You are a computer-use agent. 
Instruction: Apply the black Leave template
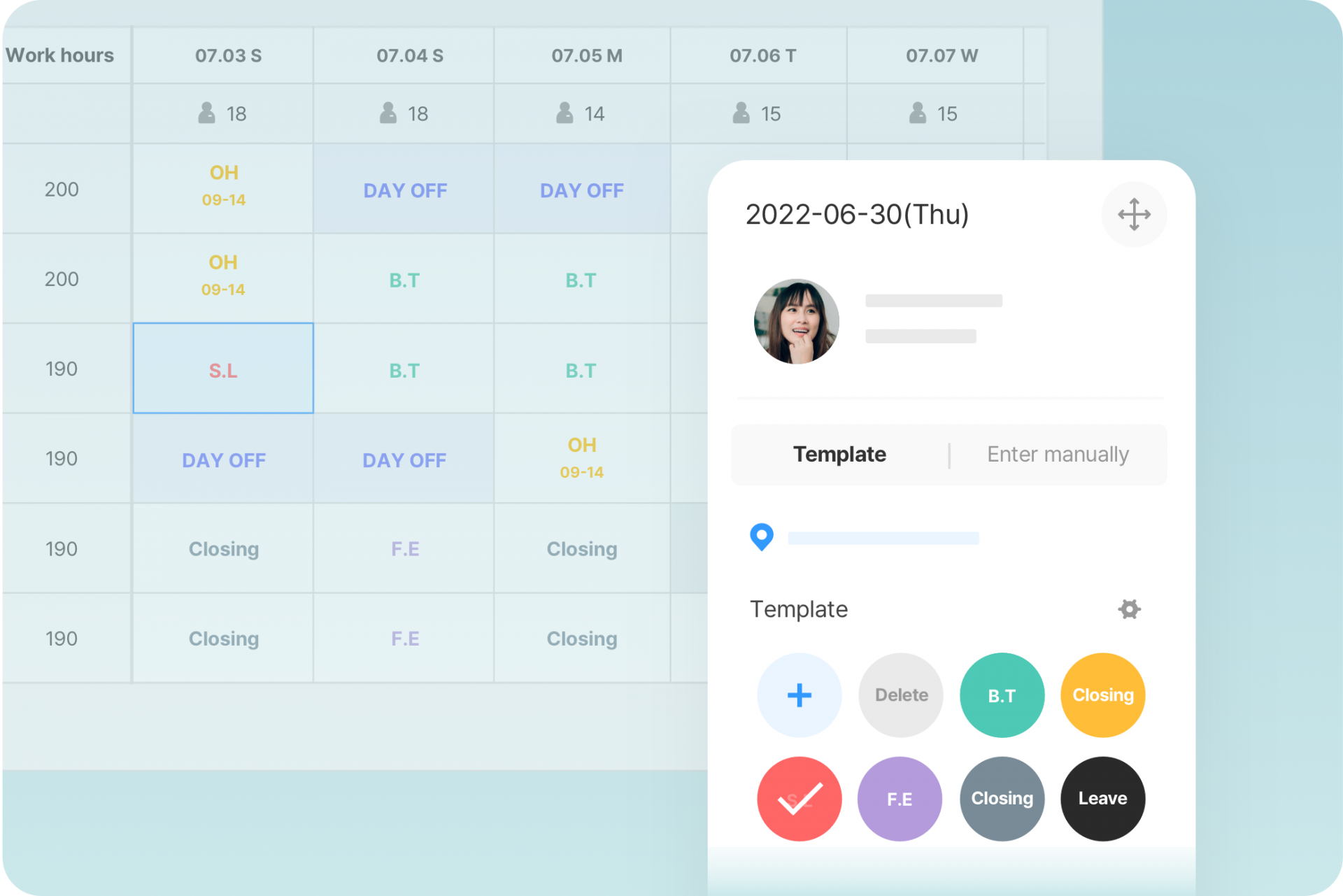tap(1103, 799)
